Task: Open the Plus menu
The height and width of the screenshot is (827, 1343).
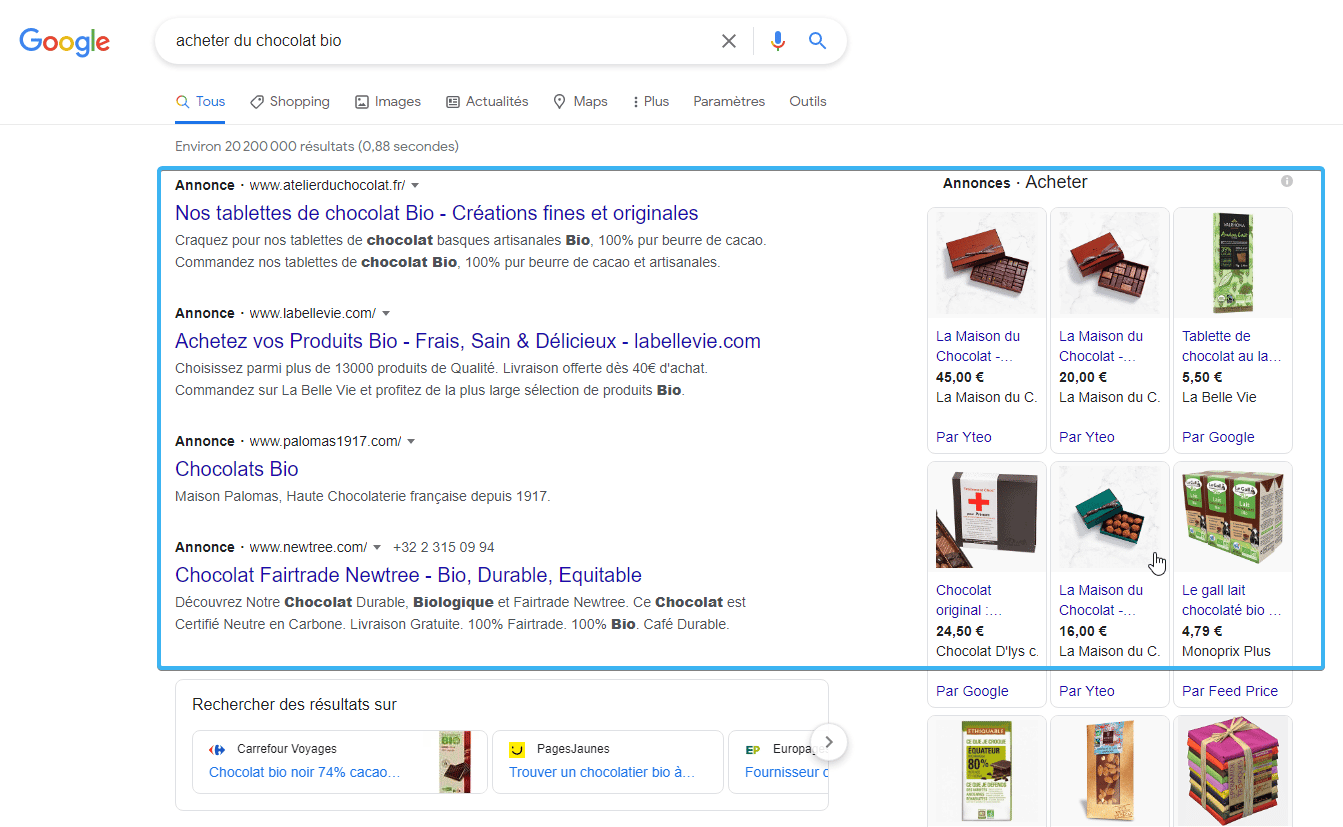Action: pos(651,101)
